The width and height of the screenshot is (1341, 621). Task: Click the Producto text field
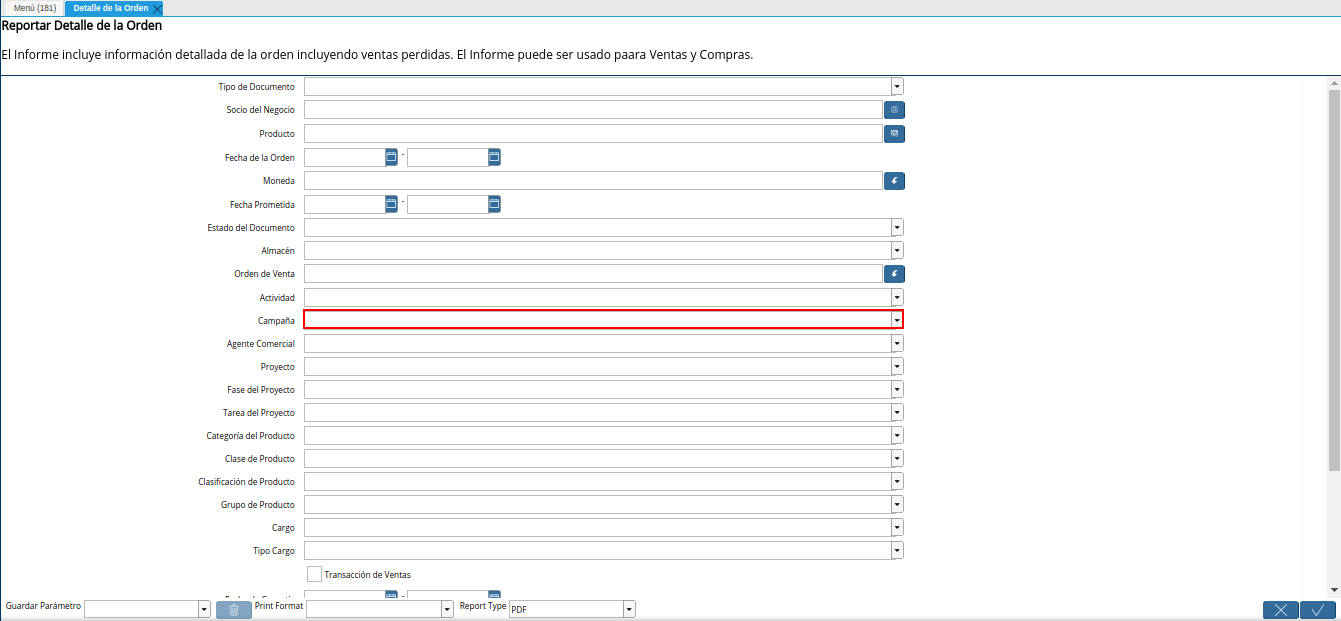tap(593, 133)
